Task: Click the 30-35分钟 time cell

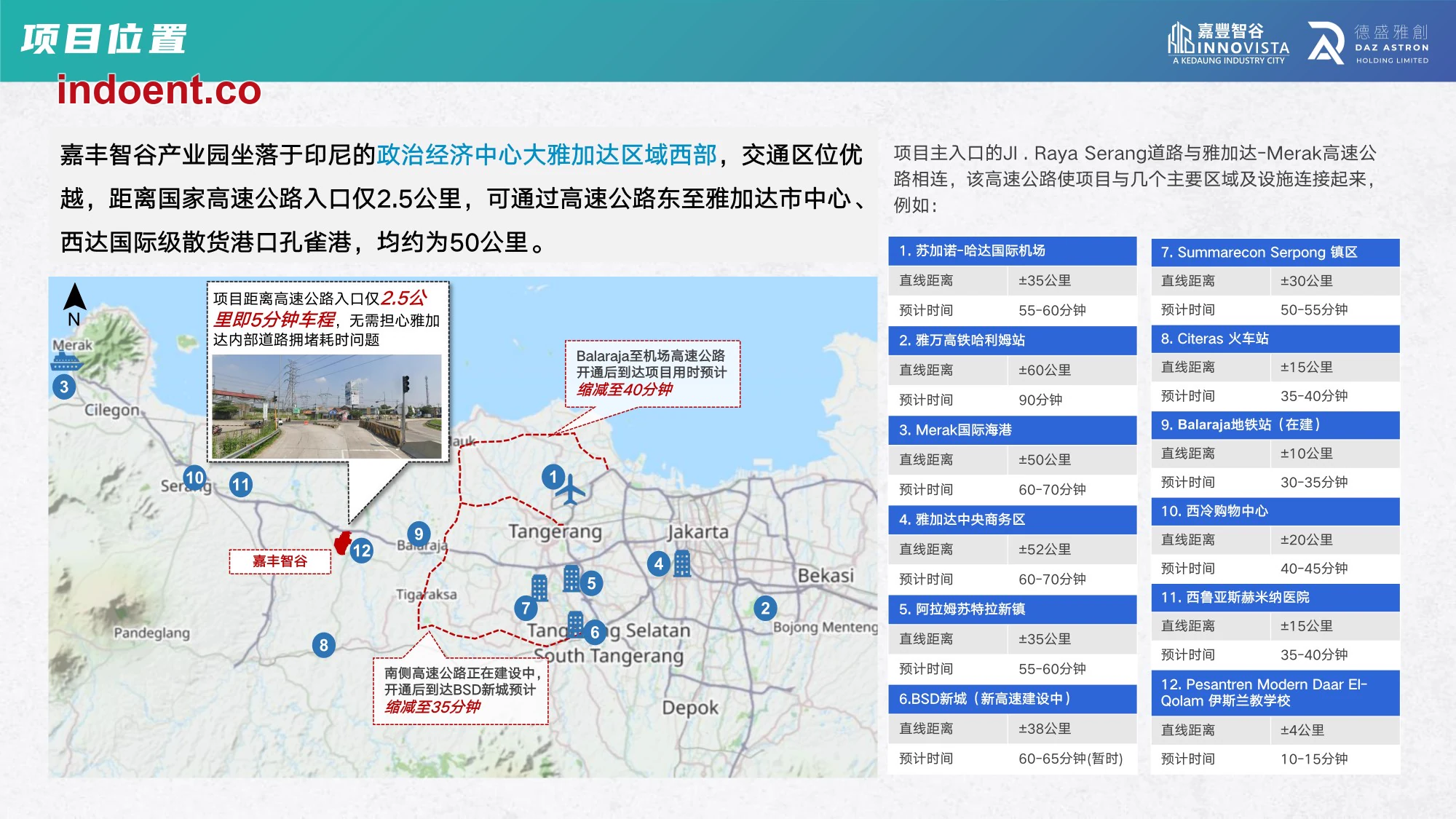Action: click(1335, 483)
